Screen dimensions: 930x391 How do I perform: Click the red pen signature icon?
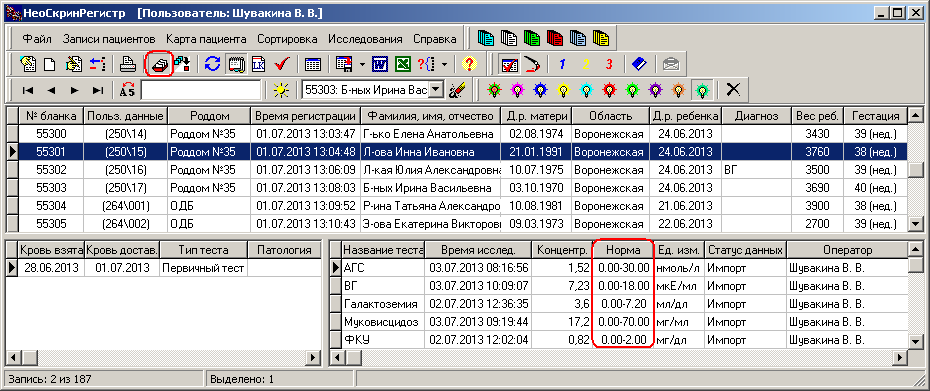[532, 63]
